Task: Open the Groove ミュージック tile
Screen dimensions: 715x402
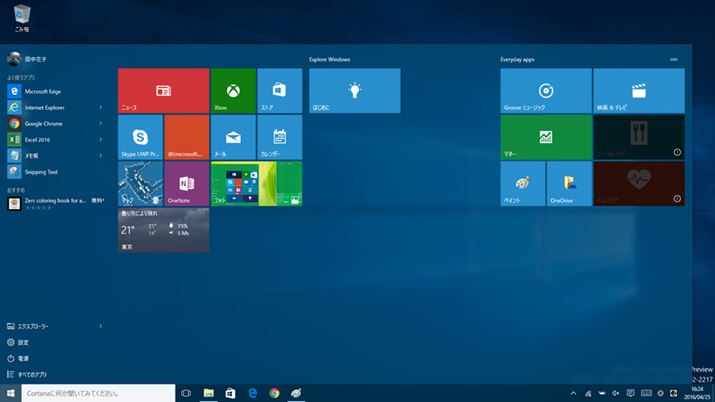Action: [546, 91]
